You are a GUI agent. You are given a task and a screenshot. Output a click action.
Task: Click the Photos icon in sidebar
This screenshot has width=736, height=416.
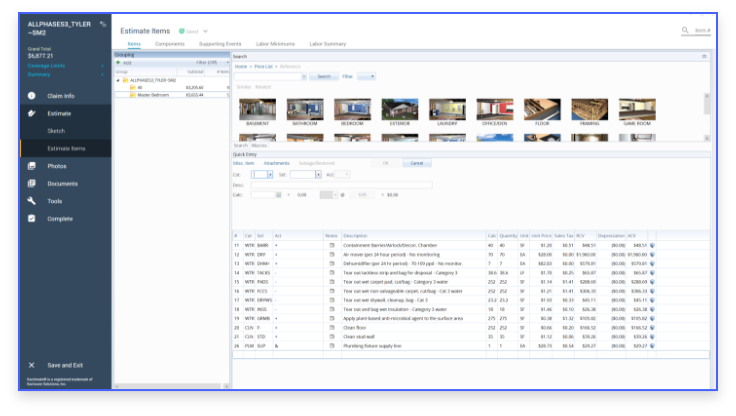(31, 166)
